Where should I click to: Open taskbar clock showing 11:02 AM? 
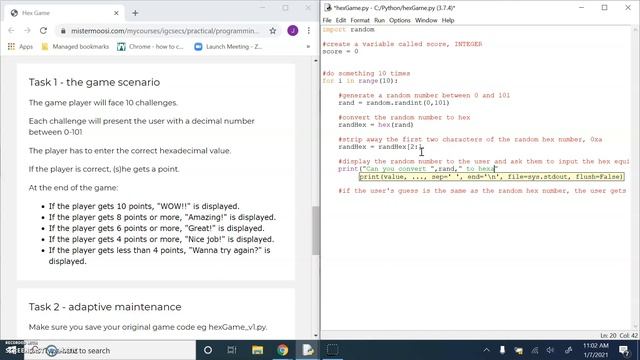coord(596,350)
